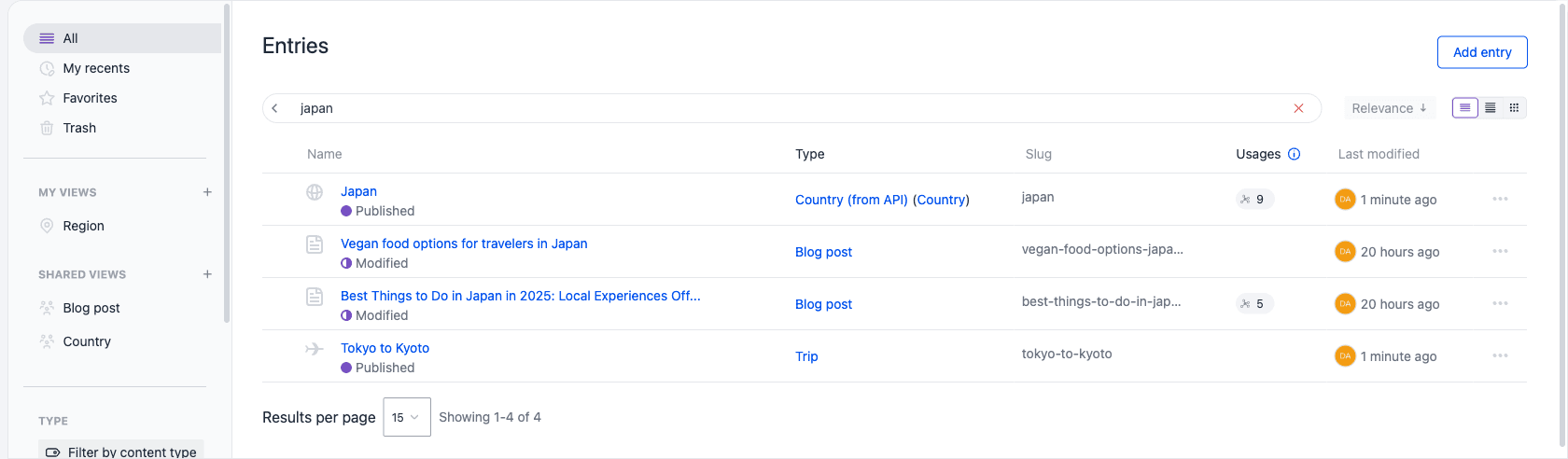Open the Relevance sort dropdown
Image resolution: width=1568 pixels, height=459 pixels.
(x=1390, y=108)
